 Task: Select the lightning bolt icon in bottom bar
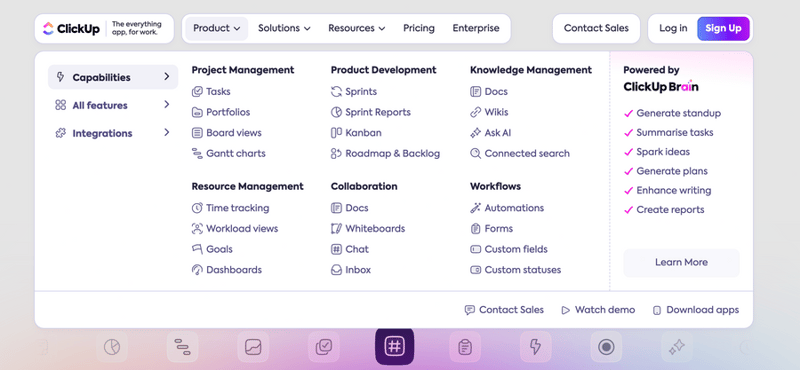click(x=535, y=347)
